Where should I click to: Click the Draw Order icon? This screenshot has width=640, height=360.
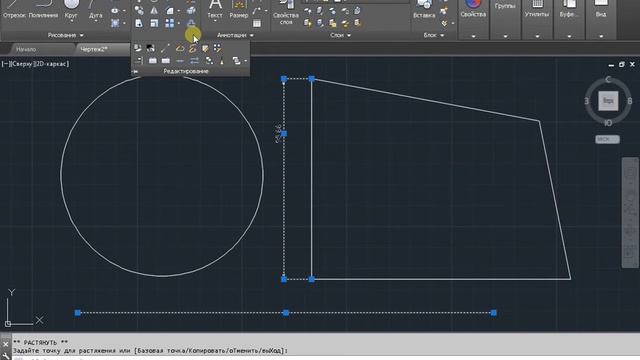click(x=236, y=61)
